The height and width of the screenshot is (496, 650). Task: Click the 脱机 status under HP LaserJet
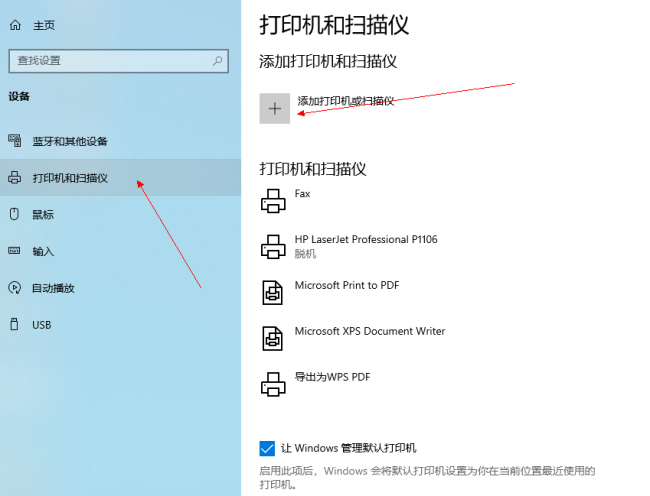pos(306,254)
